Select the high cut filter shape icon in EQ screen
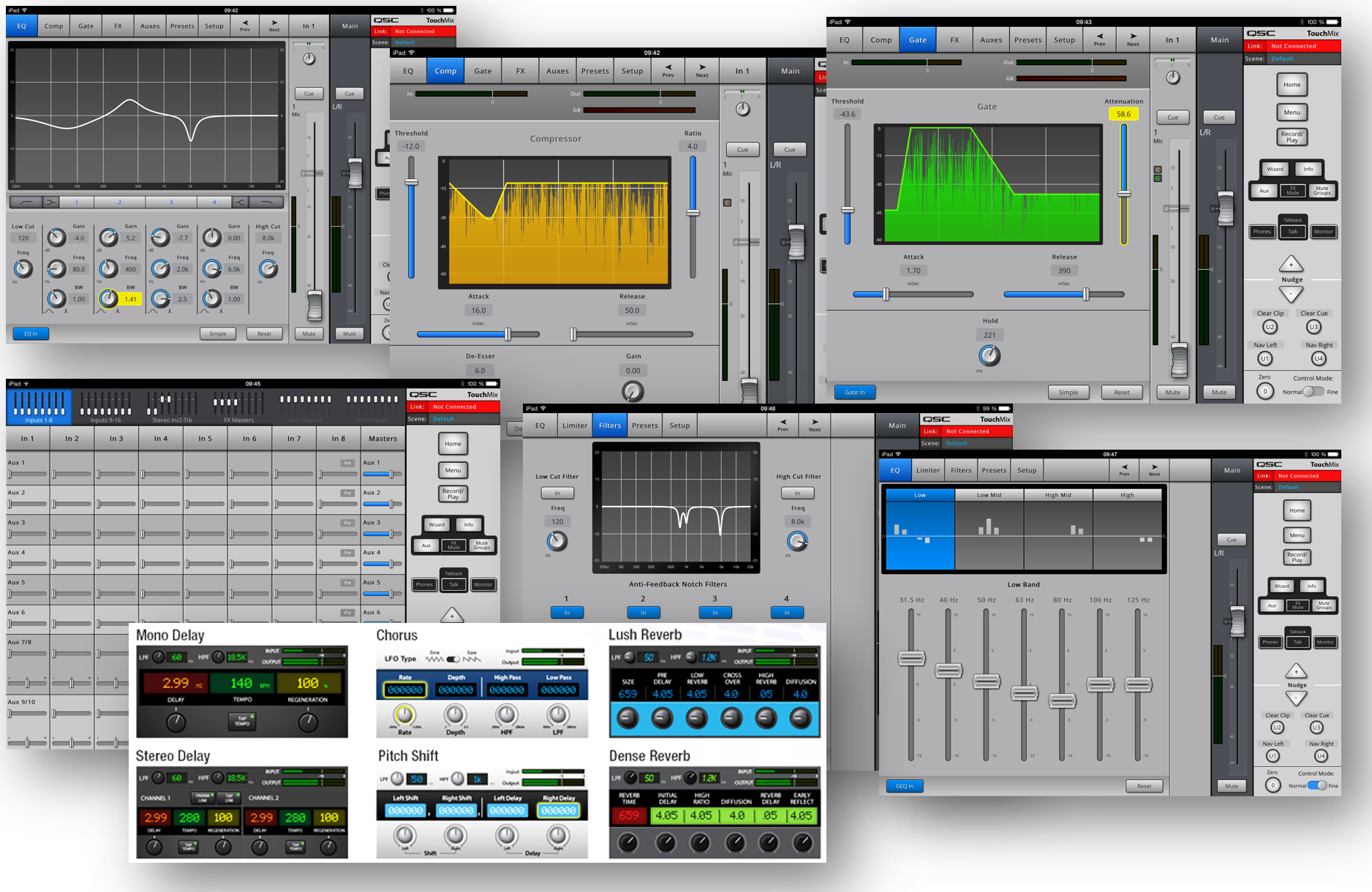 point(266,202)
